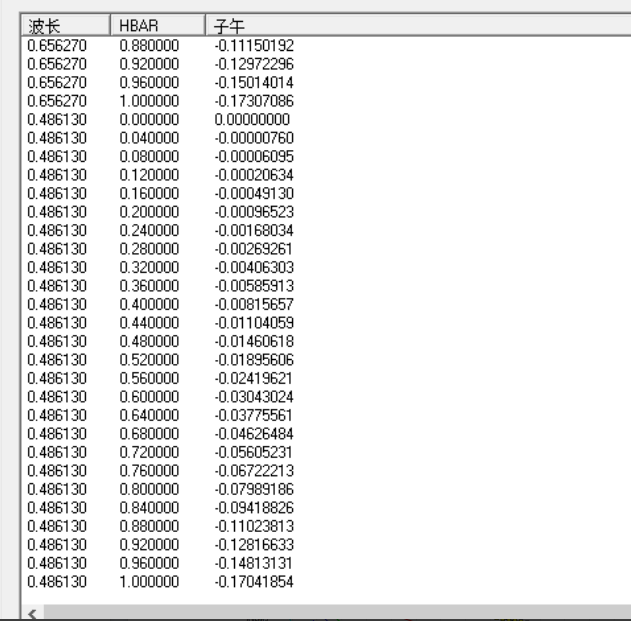The image size is (631, 621).
Task: Select the value 0.00000000 in 子午 column
Action: pyautogui.click(x=252, y=120)
